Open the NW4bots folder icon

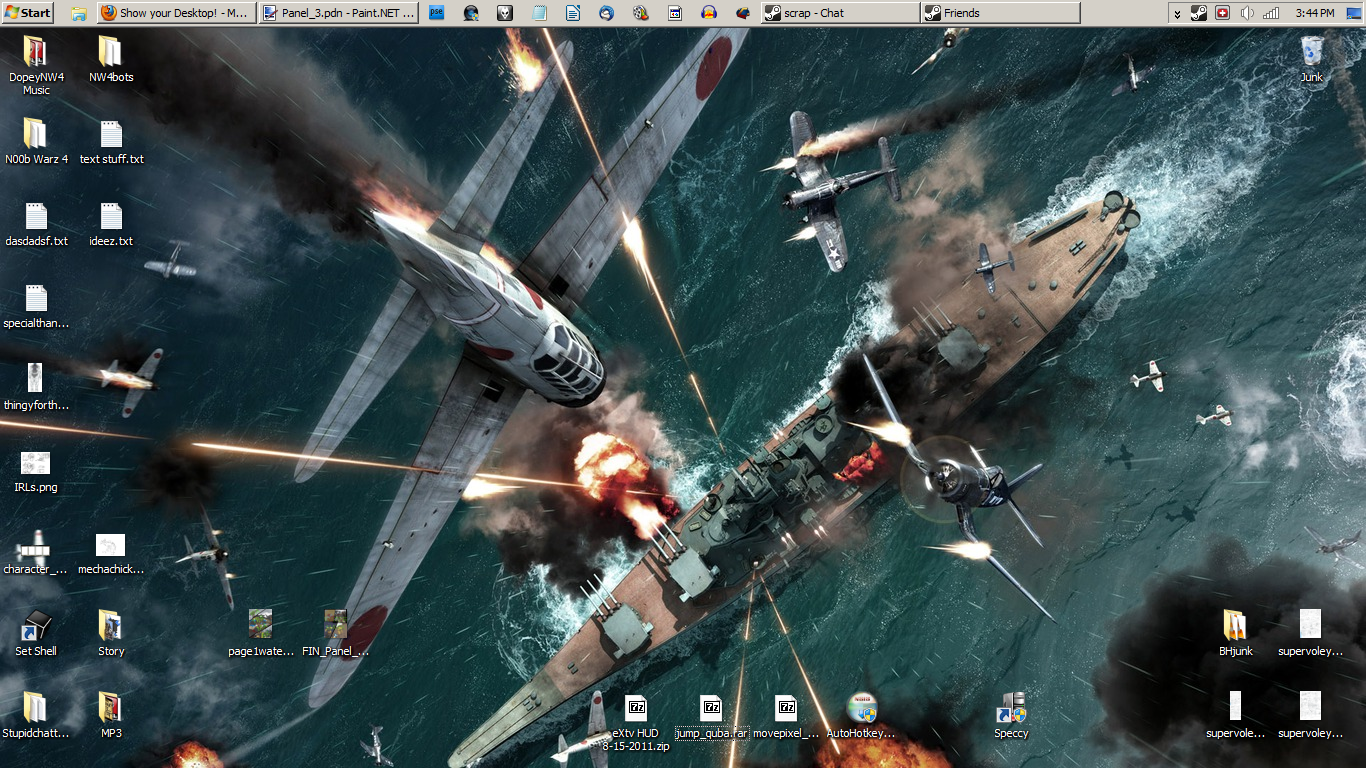[110, 52]
